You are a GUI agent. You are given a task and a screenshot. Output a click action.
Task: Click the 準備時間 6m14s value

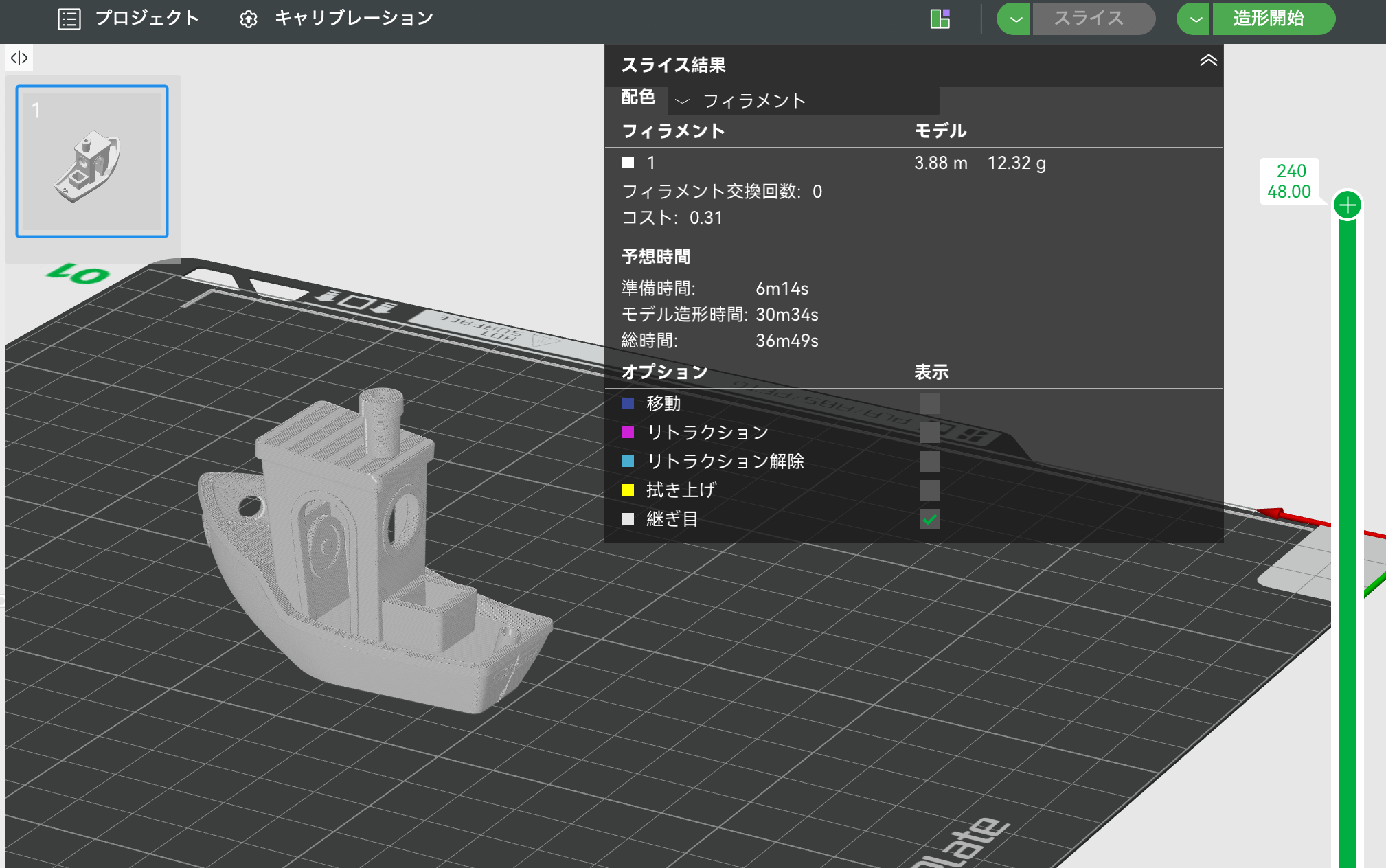tap(782, 288)
